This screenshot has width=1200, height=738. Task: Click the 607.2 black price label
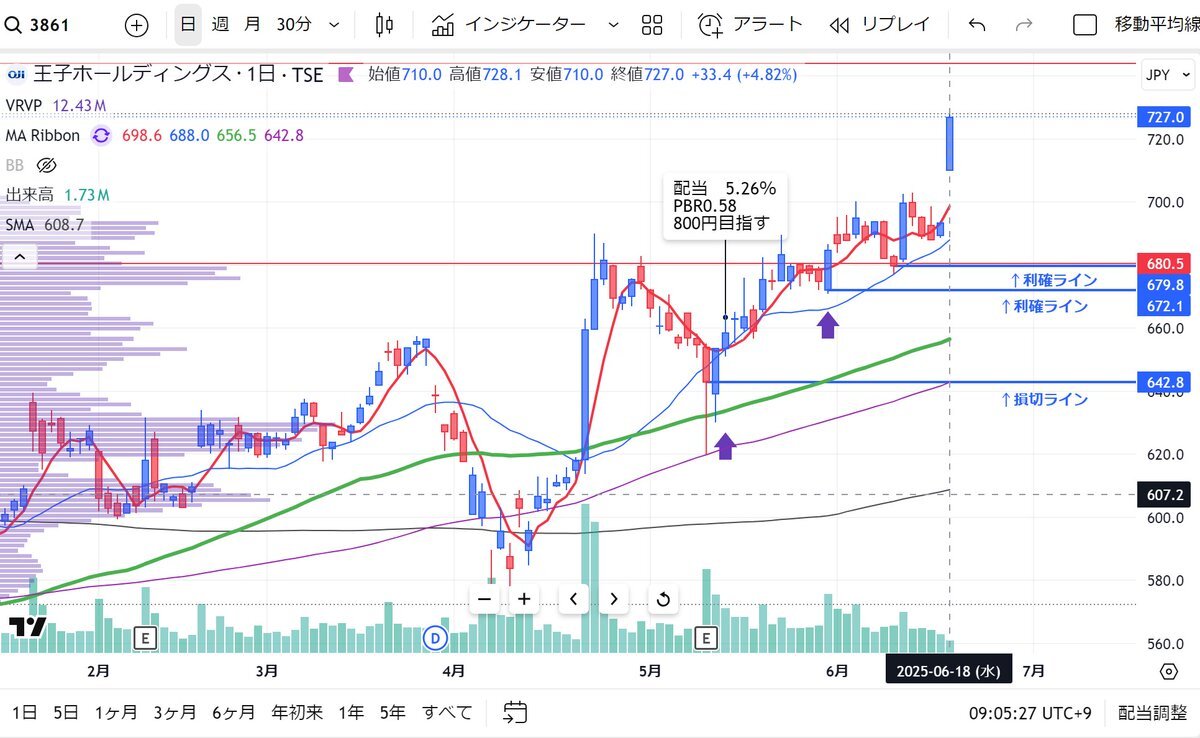point(1163,494)
